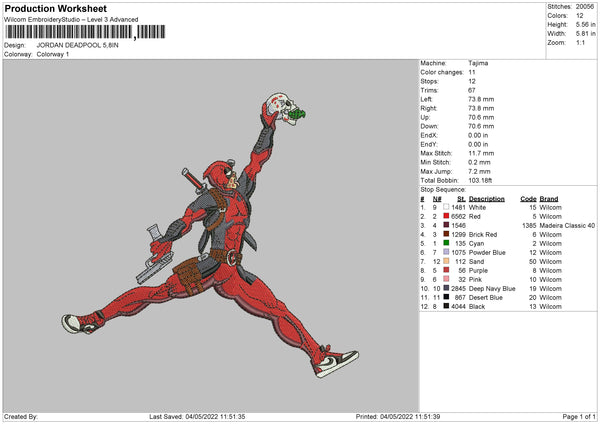This screenshot has width=600, height=424.
Task: Click the Height value 5.56 in
Action: coord(585,24)
